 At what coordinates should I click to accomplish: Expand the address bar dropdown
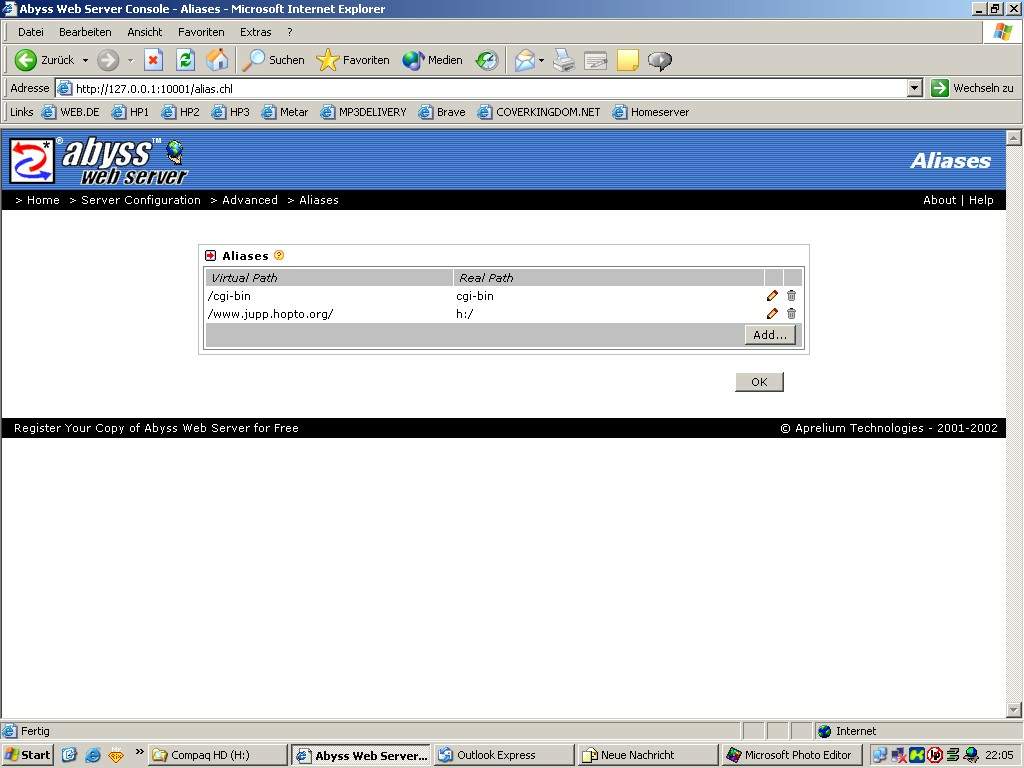[914, 88]
